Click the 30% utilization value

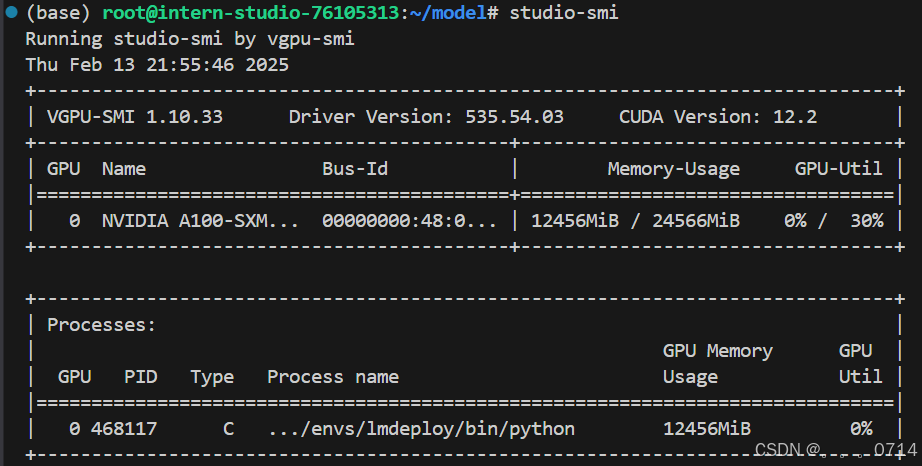866,220
